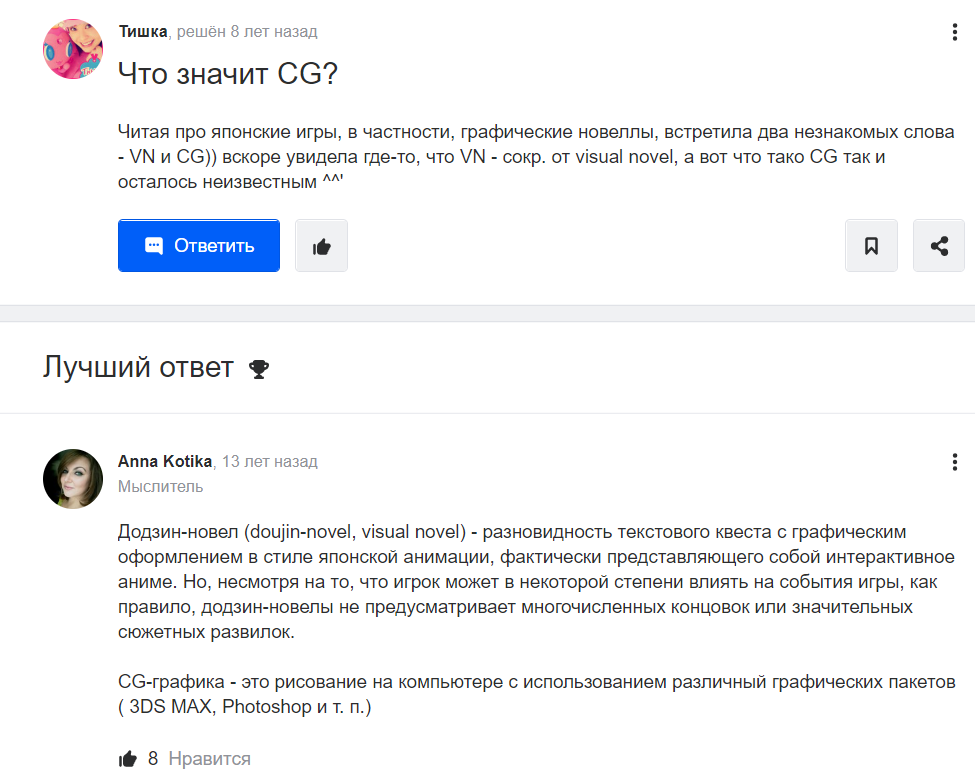Click trophy icon beside 'Лучший ответ'
This screenshot has height=780, width=975.
tap(259, 369)
